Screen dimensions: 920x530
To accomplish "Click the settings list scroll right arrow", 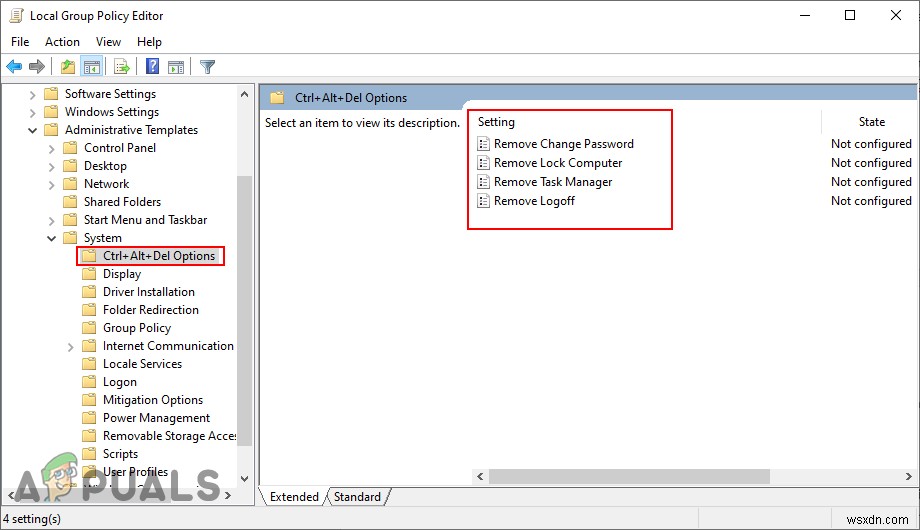I will pos(908,477).
